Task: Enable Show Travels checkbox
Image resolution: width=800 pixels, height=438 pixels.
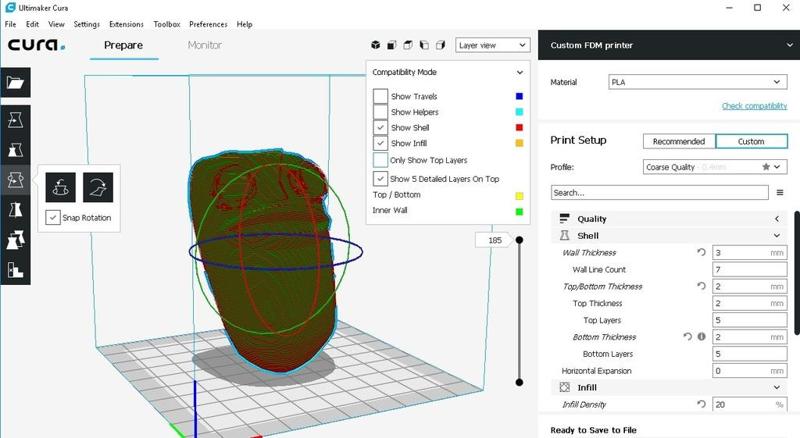Action: point(380,96)
